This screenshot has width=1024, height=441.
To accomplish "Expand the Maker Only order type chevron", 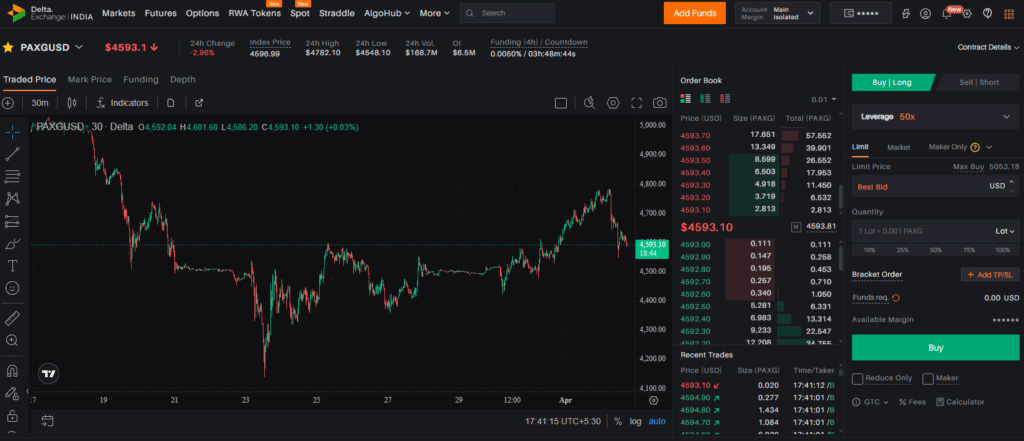I will pos(989,148).
